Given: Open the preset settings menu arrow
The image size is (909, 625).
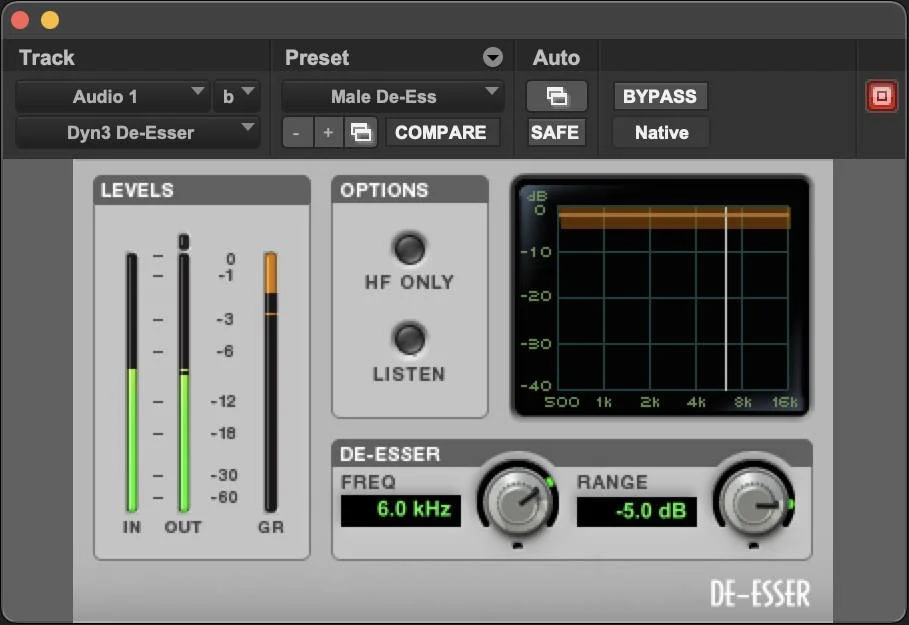Looking at the screenshot, I should point(493,57).
